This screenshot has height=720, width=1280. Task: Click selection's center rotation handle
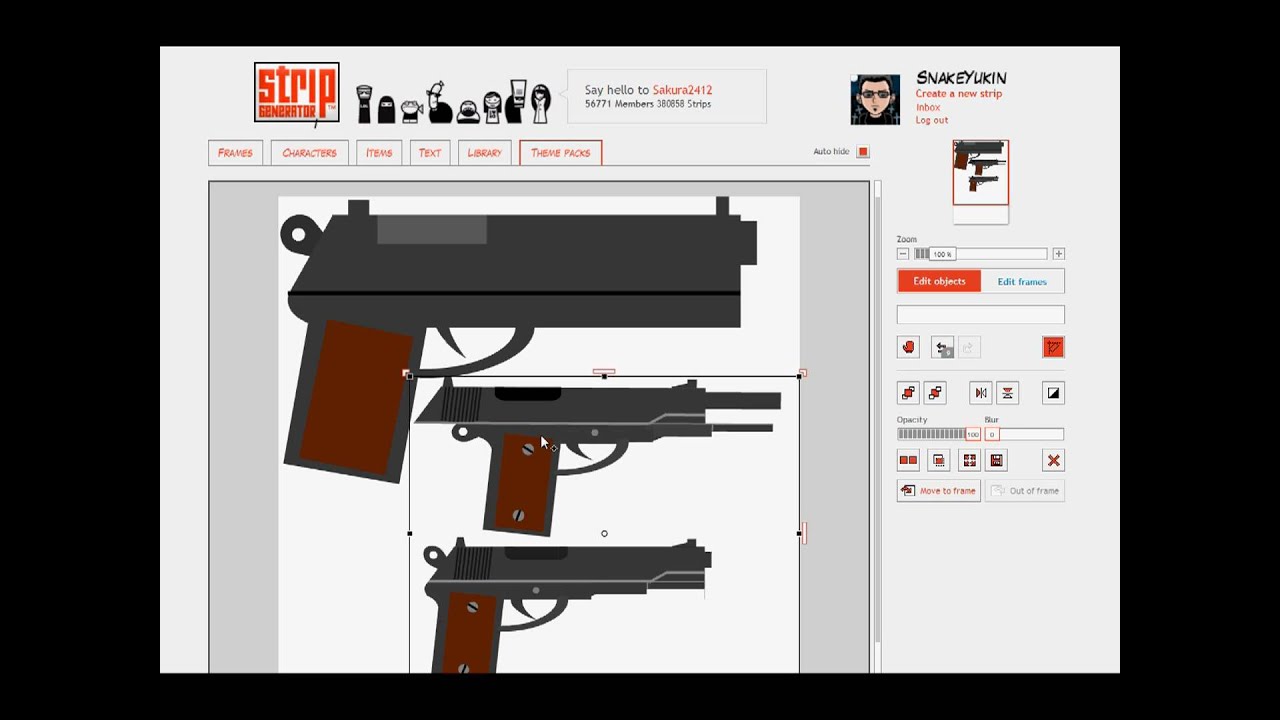click(x=604, y=534)
